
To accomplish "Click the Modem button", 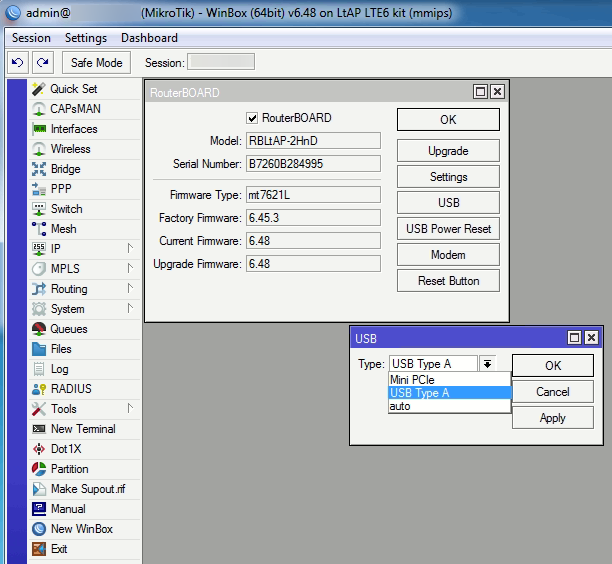I will (x=448, y=255).
